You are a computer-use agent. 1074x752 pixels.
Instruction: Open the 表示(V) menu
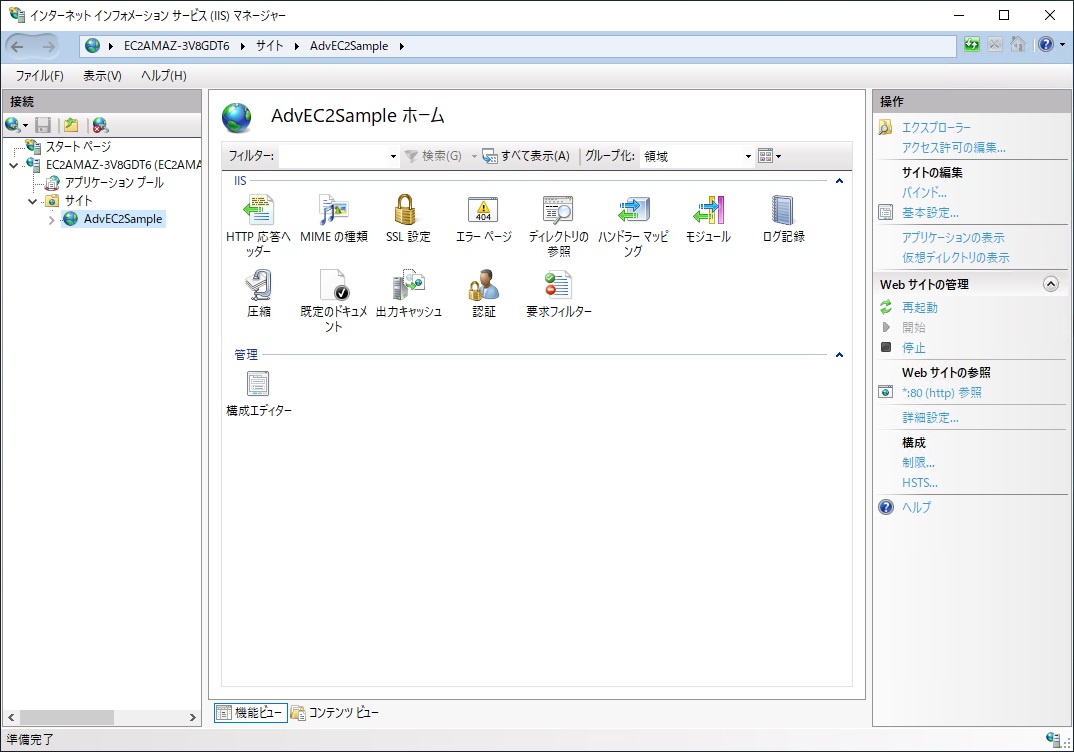point(102,75)
